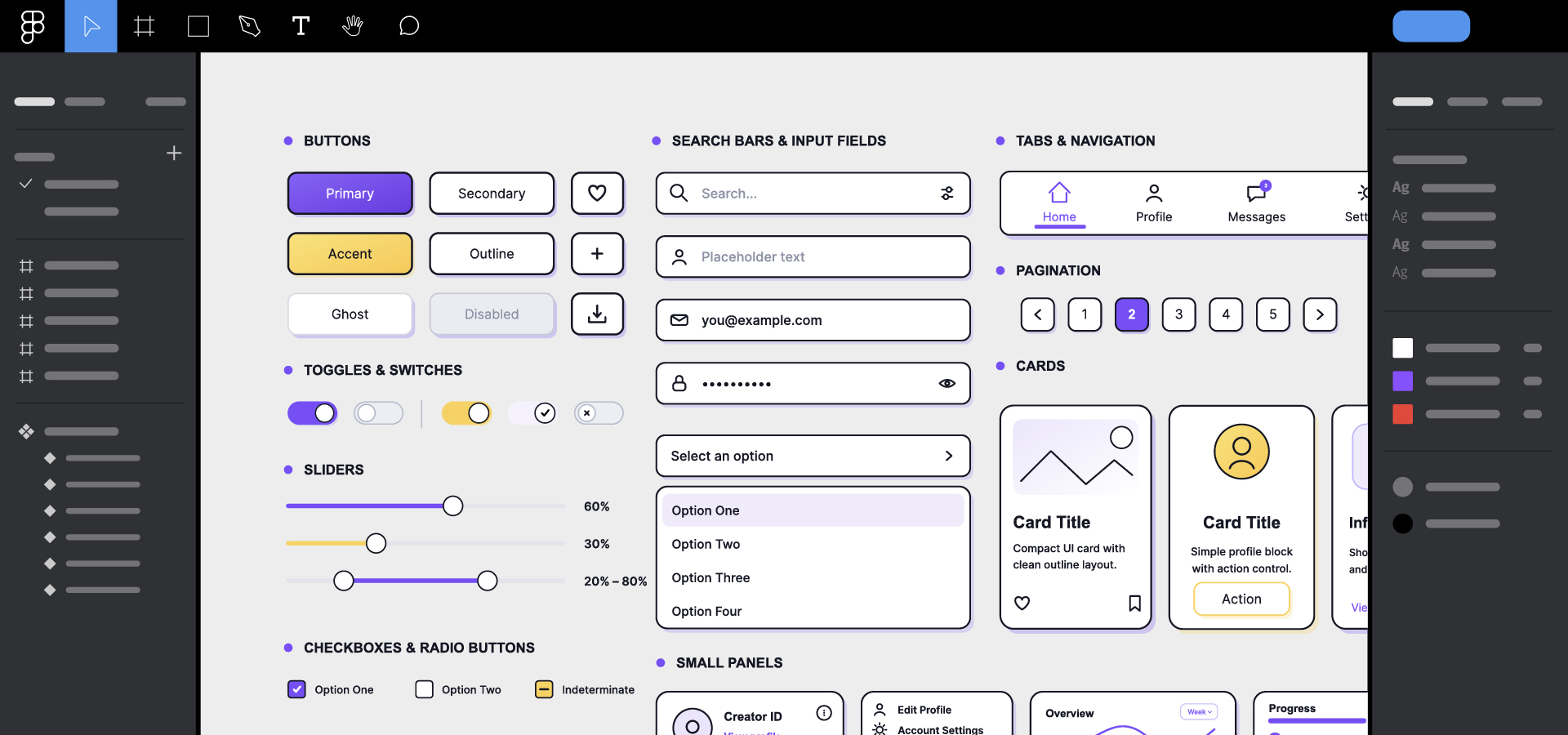The image size is (1568, 735).
Task: Choose Option One in dropdown list
Action: [x=813, y=510]
